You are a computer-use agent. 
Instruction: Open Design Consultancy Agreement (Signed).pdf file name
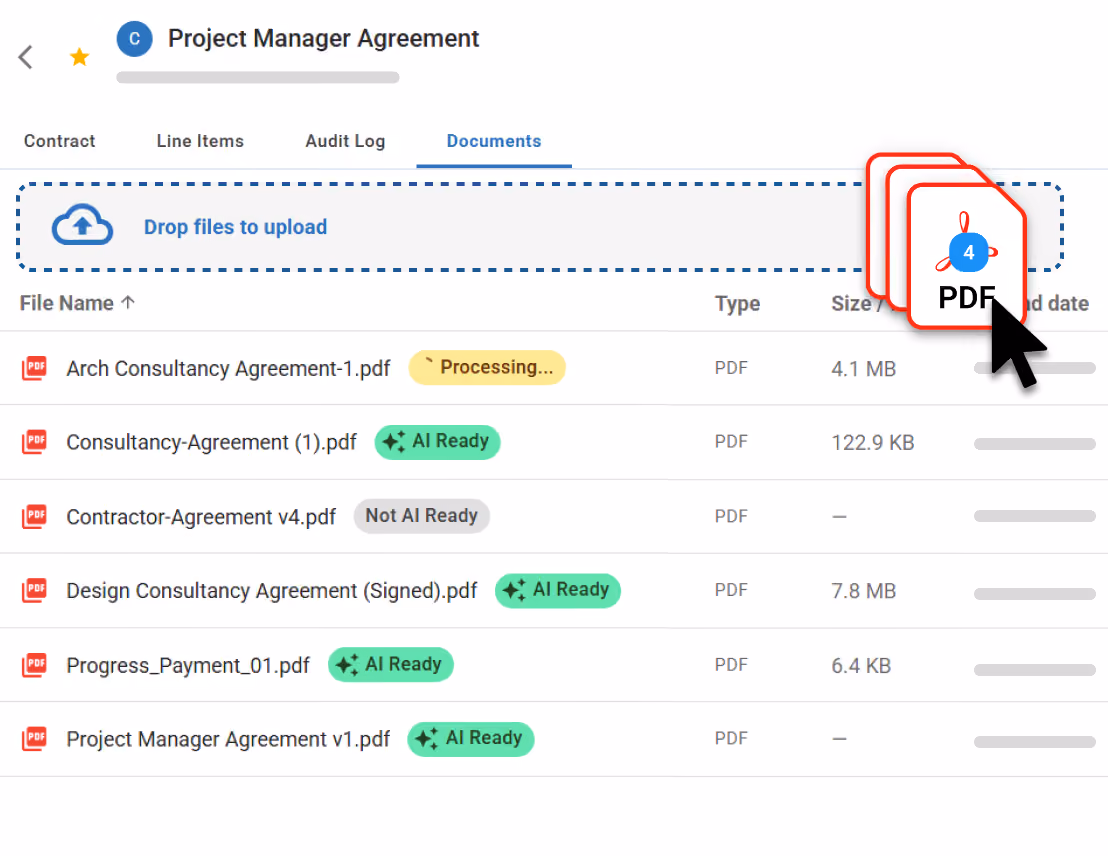point(271,590)
